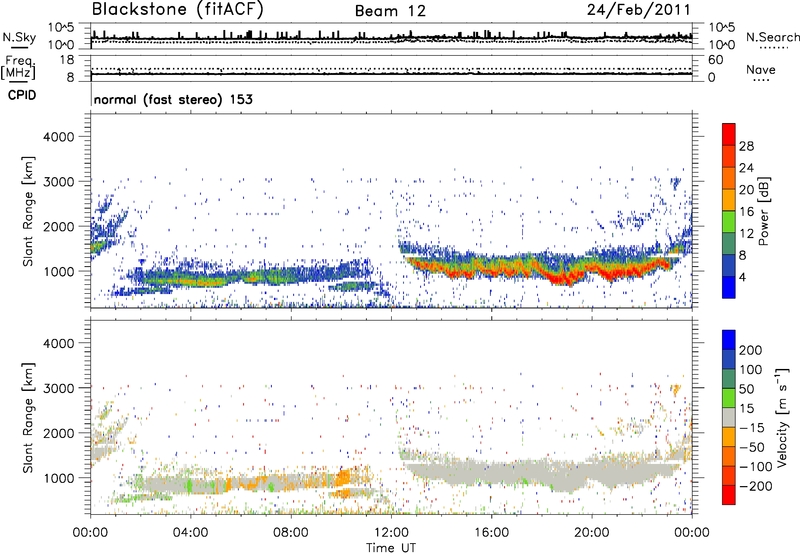
Task: Click the 'N.Search' legend label
Action: [772, 37]
